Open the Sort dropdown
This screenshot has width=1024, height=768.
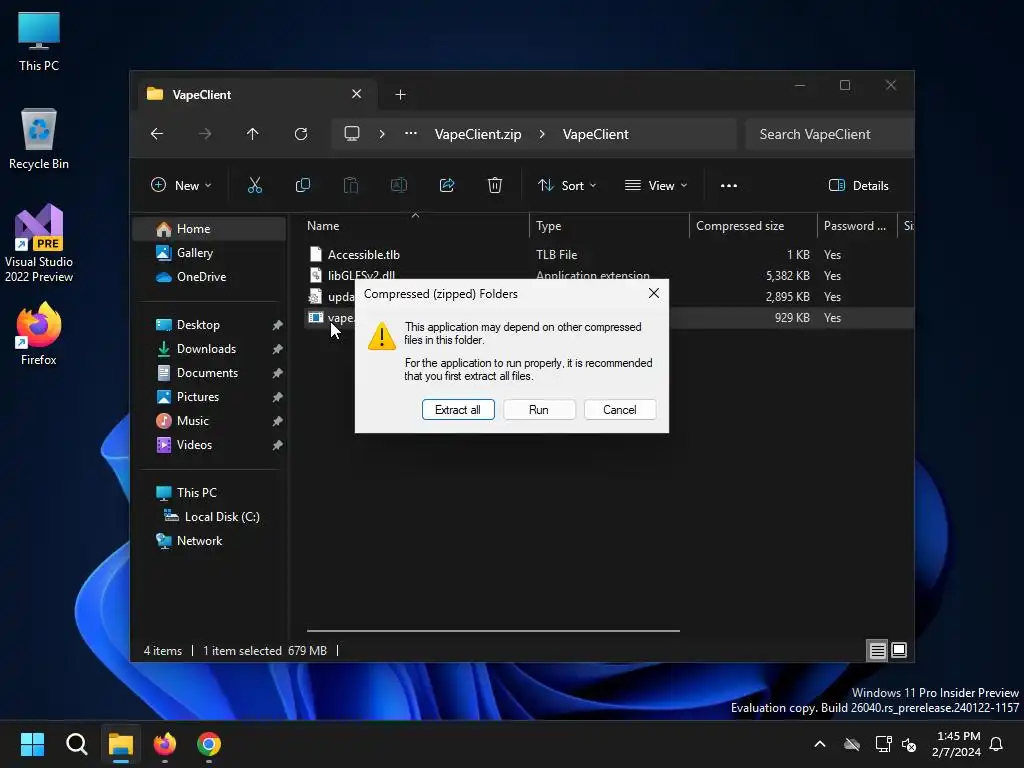[567, 185]
